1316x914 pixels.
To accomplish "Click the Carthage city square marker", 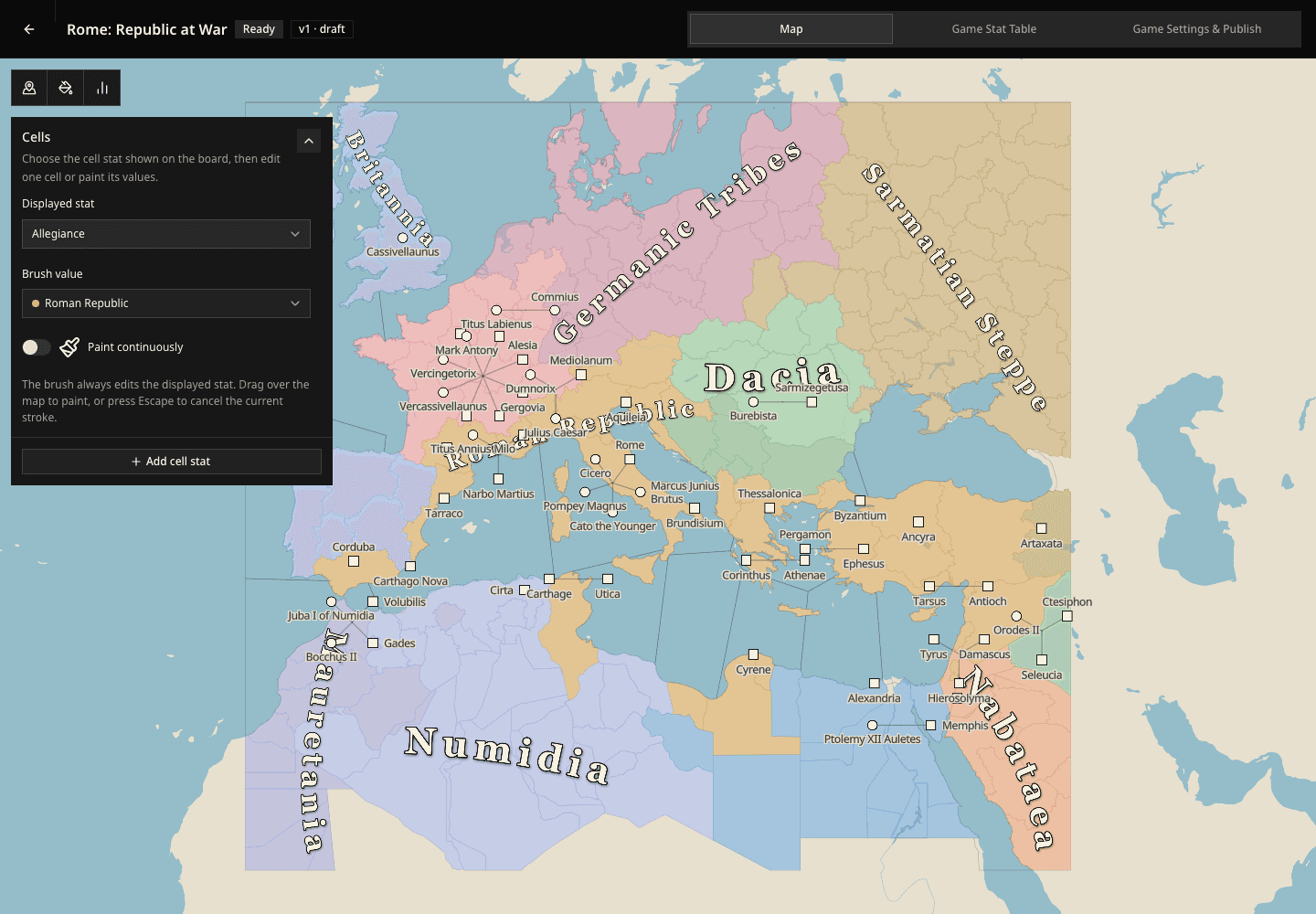I will pyautogui.click(x=549, y=579).
